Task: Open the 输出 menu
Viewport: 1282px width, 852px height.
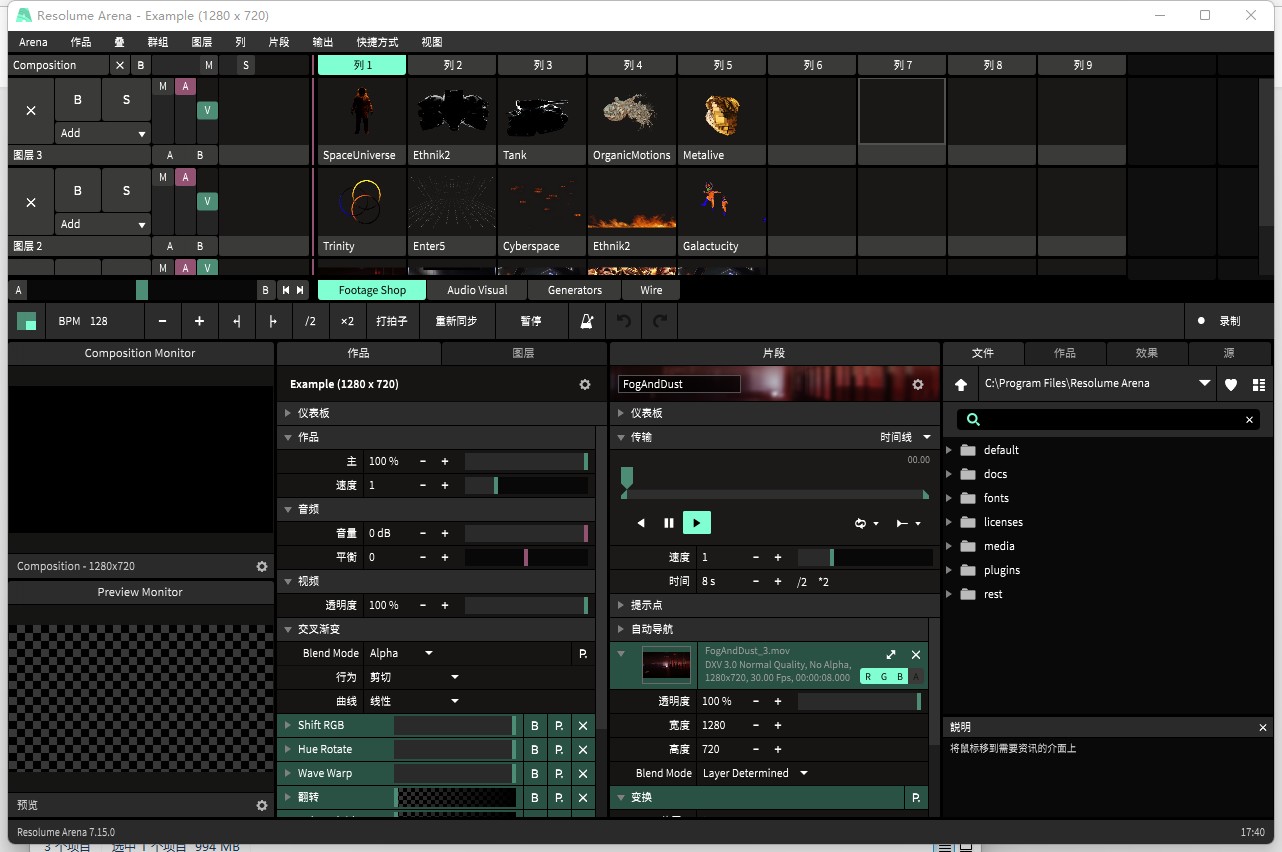Action: click(323, 42)
